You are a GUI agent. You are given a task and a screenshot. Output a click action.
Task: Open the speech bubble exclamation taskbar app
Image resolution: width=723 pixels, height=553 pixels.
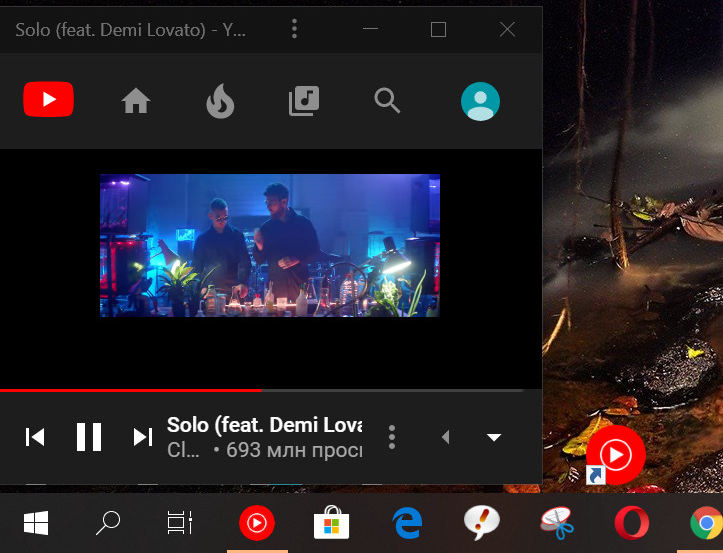point(481,523)
